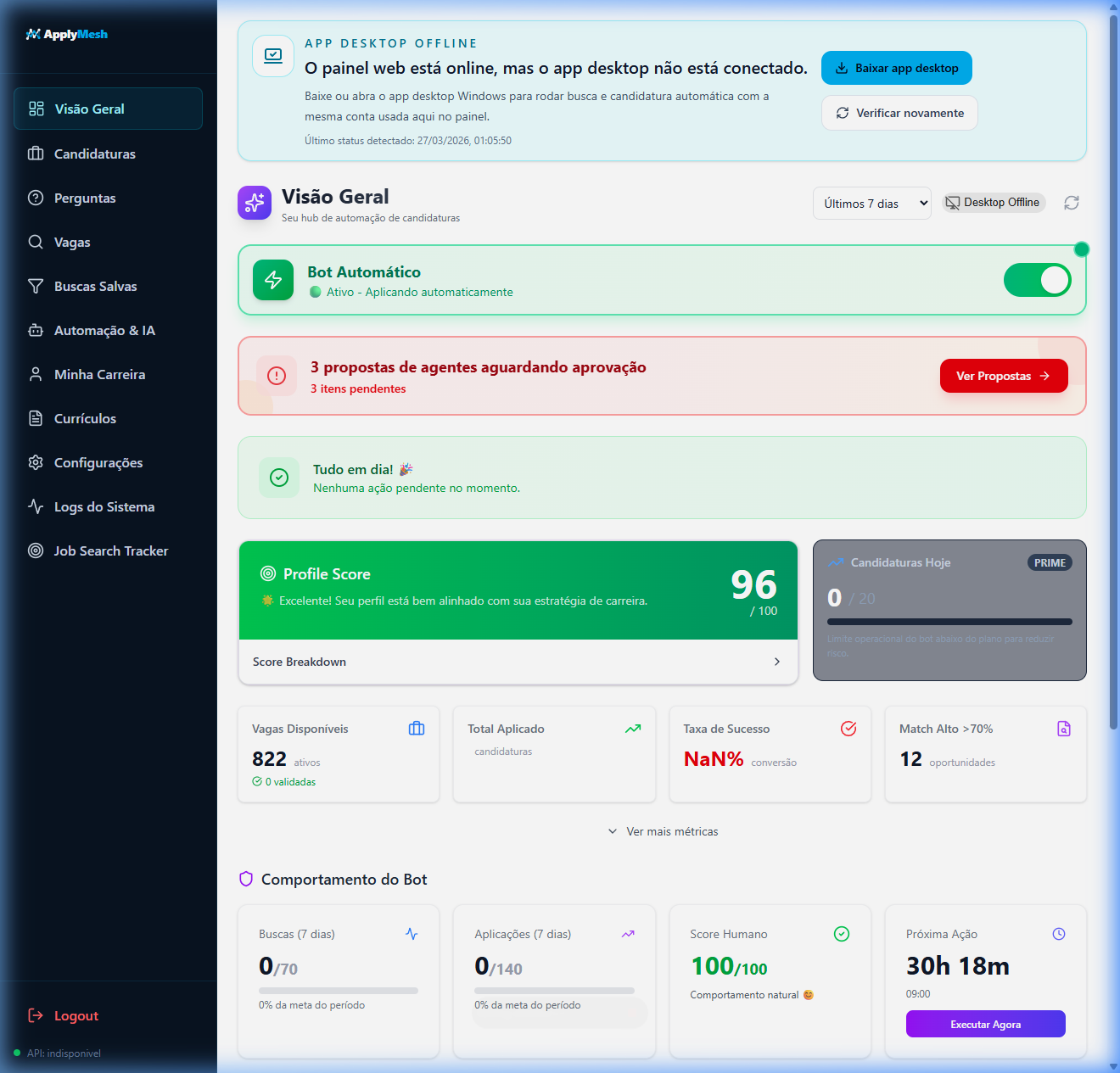Open Logs do Sistema via the activity icon
Image resolution: width=1120 pixels, height=1073 pixels.
[x=36, y=506]
